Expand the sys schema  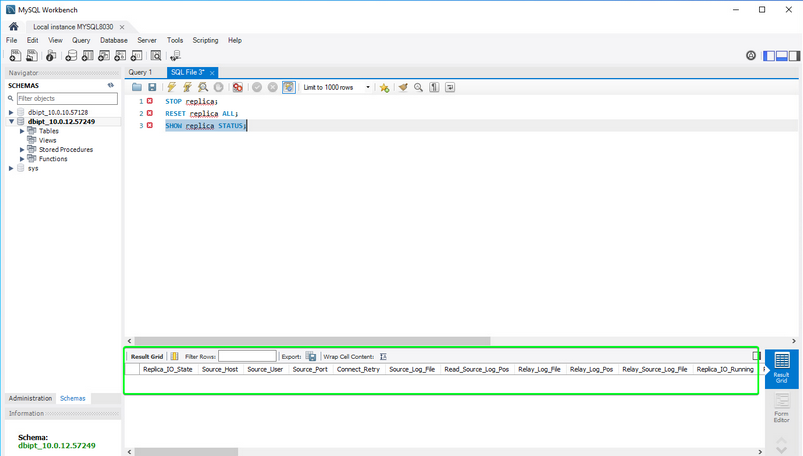(x=11, y=168)
